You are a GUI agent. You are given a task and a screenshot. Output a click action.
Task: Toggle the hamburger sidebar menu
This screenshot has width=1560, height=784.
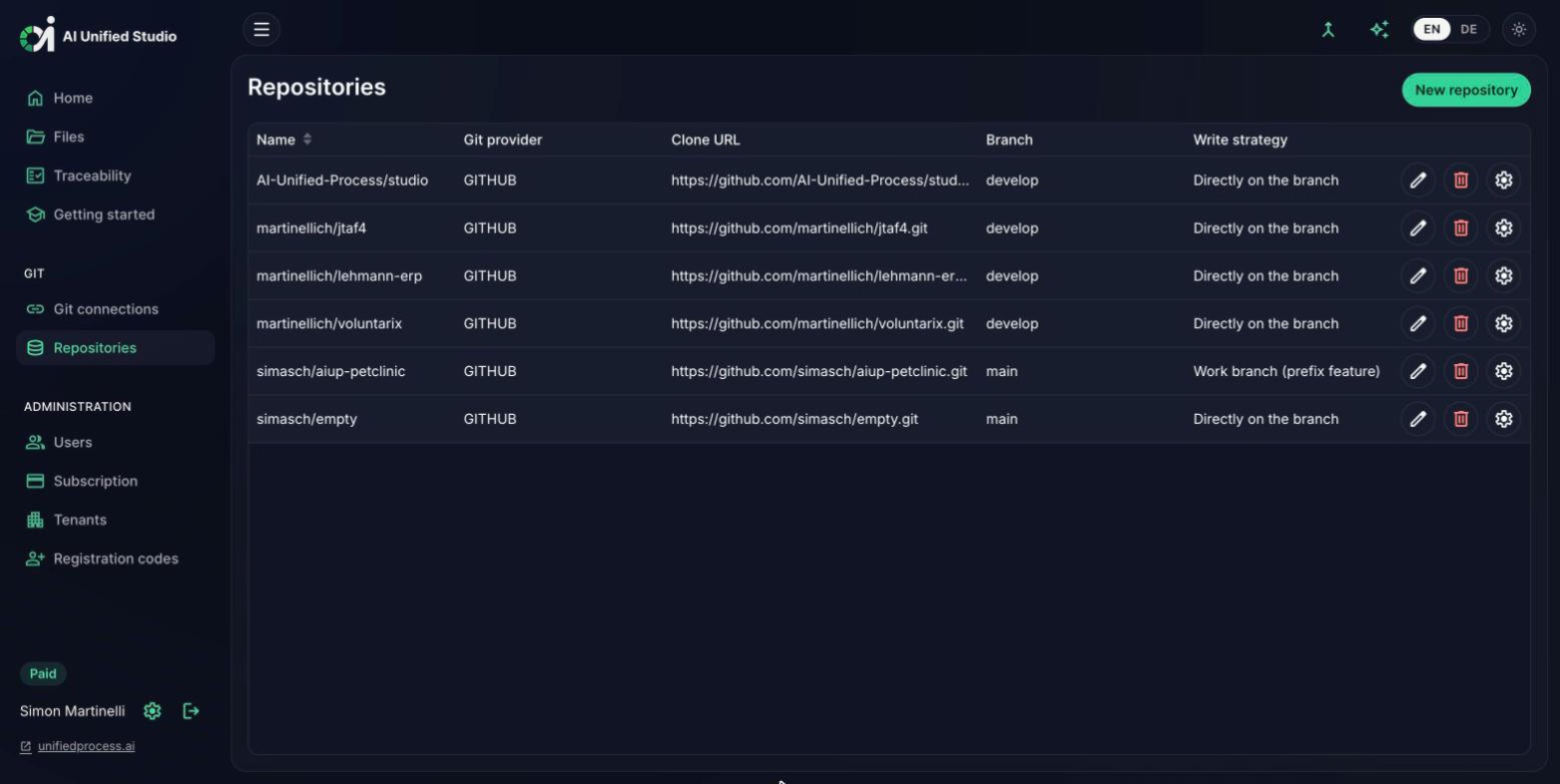261,29
